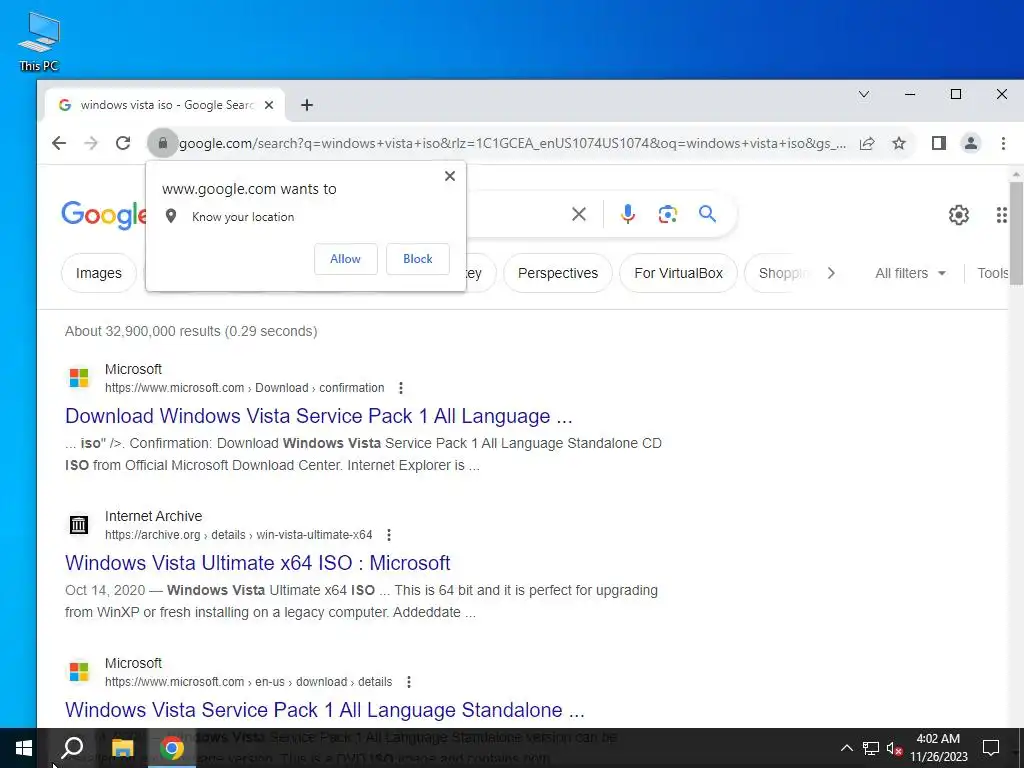
Task: Block the location request
Action: [x=418, y=259]
